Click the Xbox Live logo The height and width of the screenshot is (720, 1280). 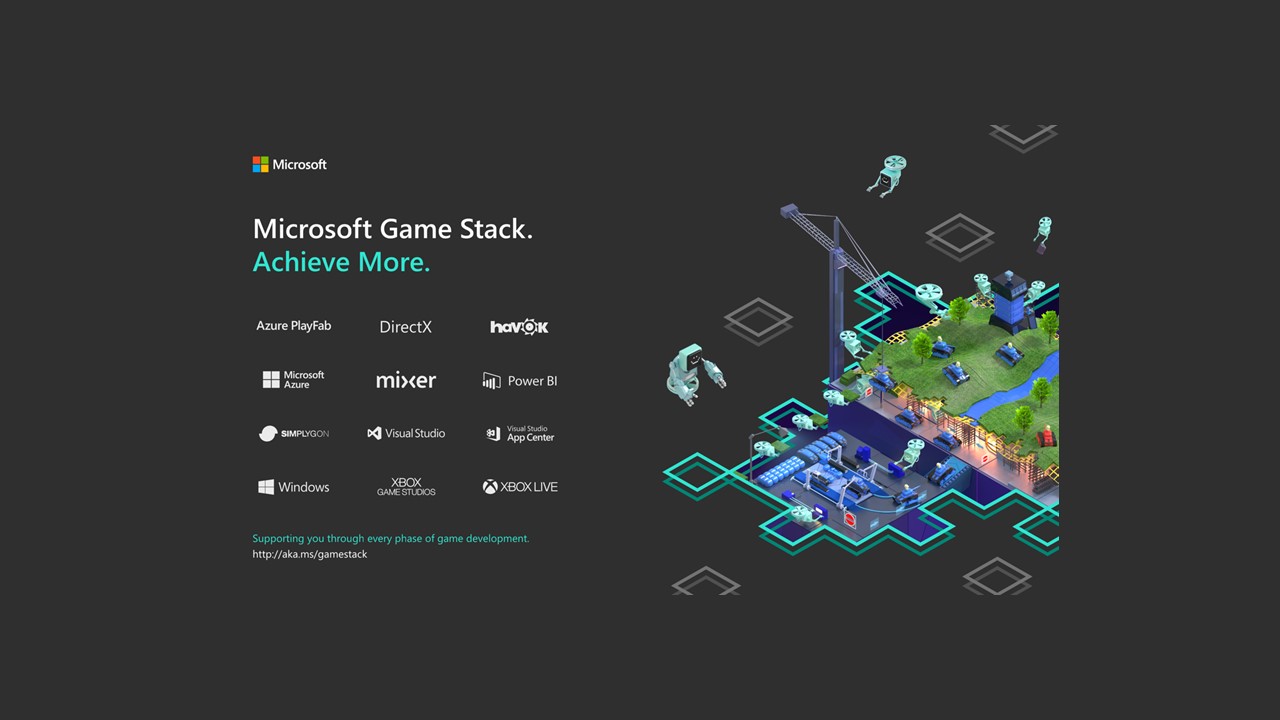click(520, 487)
